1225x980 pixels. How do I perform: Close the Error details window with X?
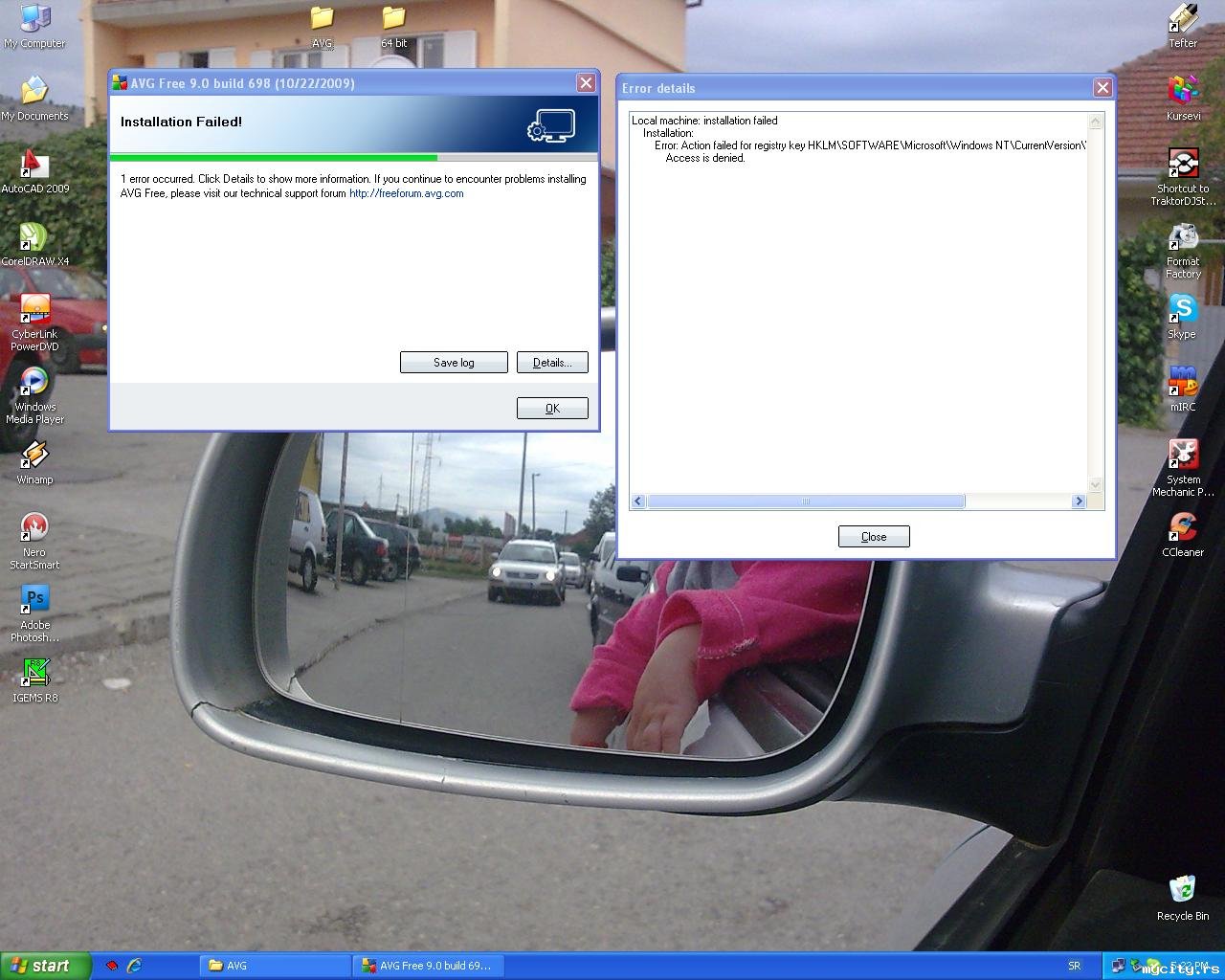click(1102, 88)
